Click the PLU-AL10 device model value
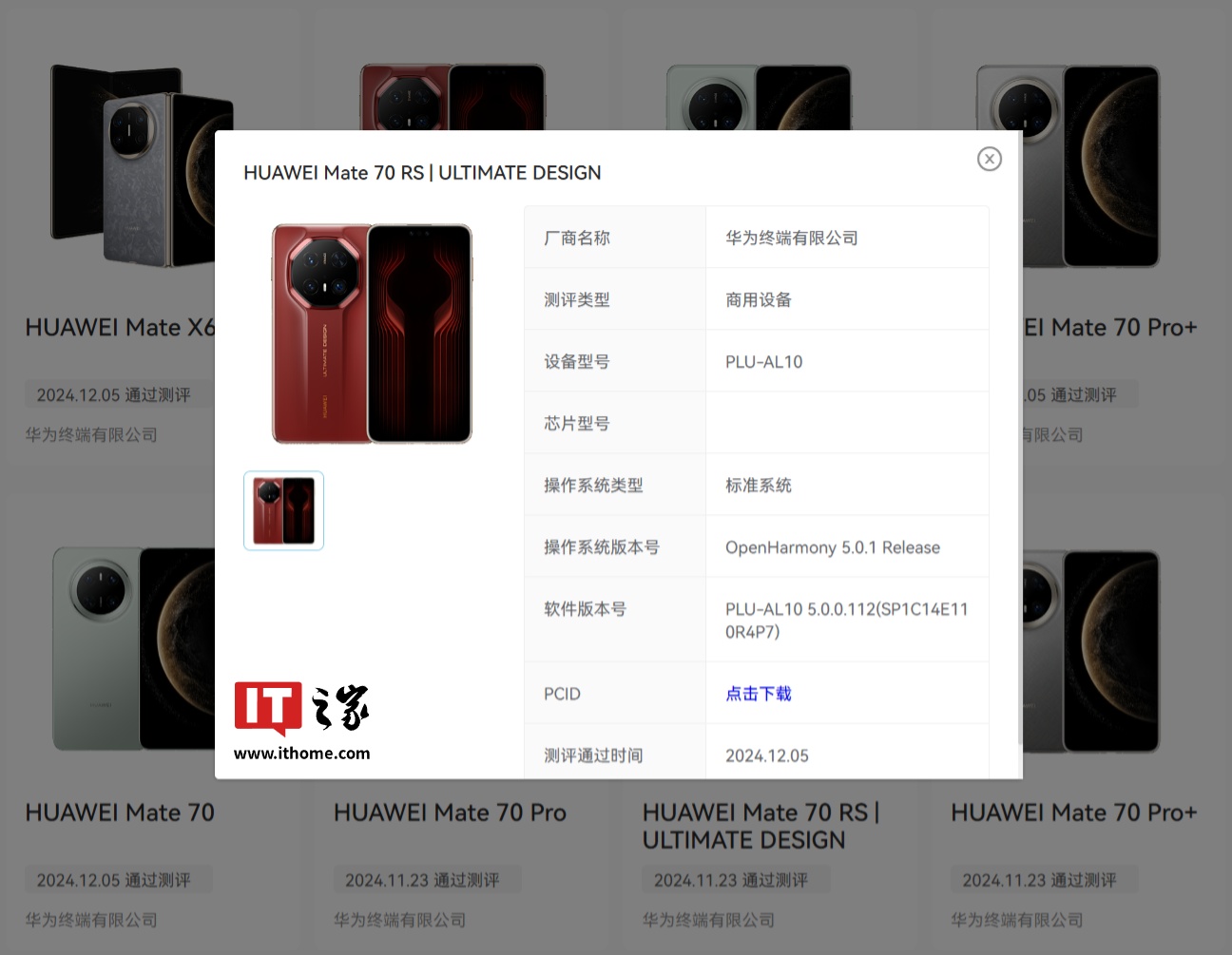This screenshot has width=1232, height=955. [x=764, y=362]
